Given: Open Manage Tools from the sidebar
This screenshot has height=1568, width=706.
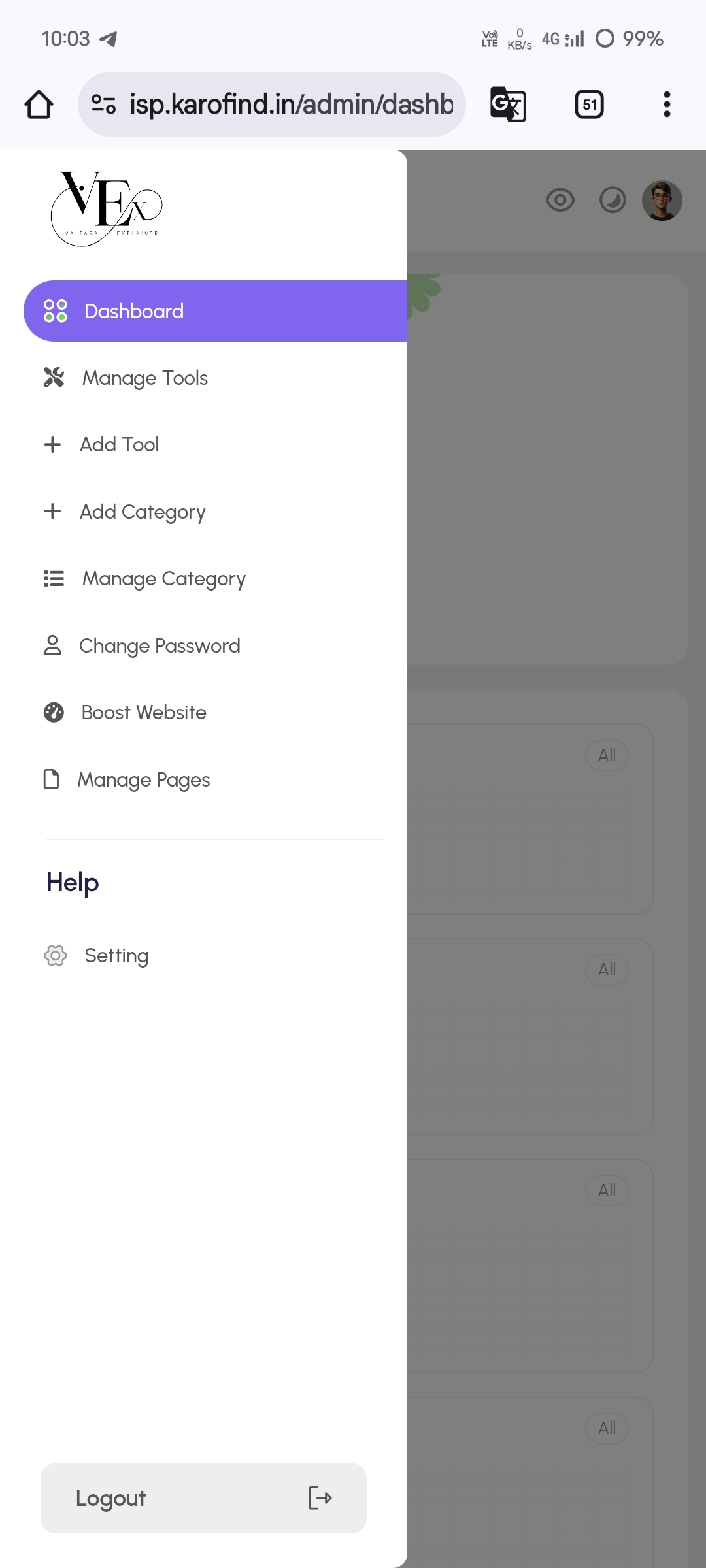Looking at the screenshot, I should [144, 378].
